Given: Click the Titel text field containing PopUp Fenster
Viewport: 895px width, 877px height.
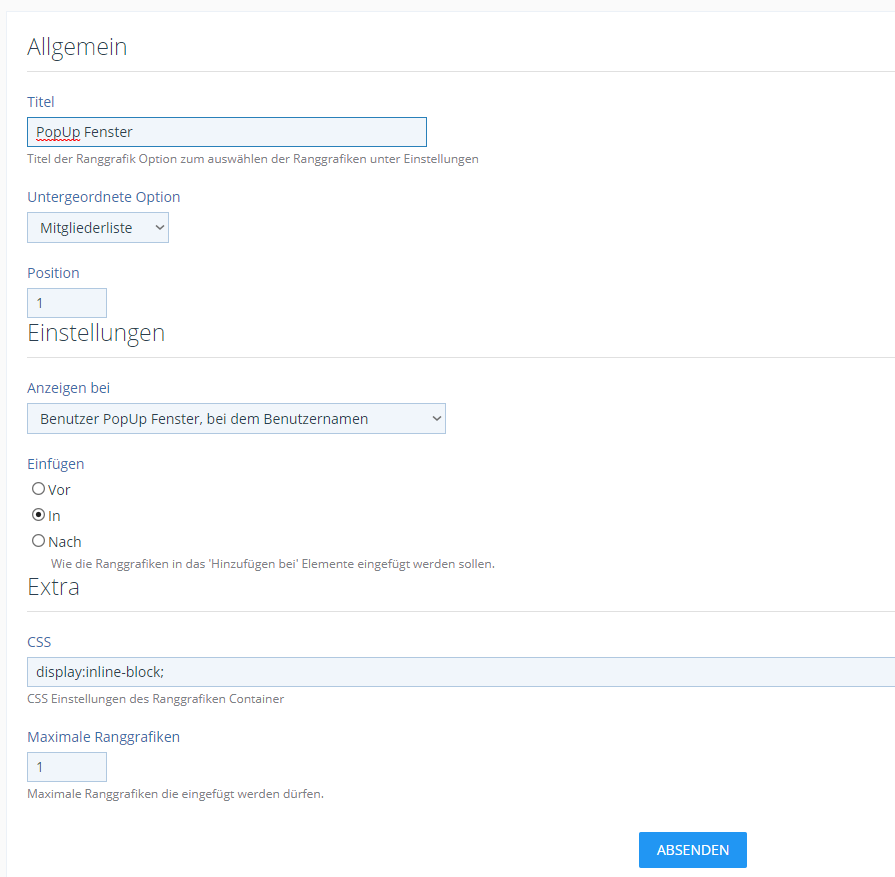Looking at the screenshot, I should pyautogui.click(x=226, y=132).
